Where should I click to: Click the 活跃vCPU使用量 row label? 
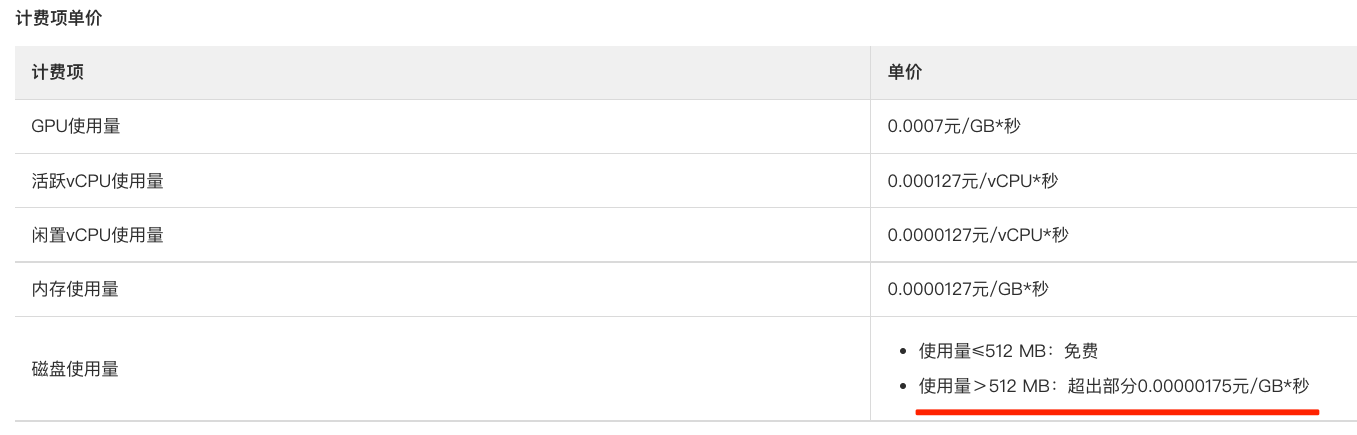tap(98, 181)
